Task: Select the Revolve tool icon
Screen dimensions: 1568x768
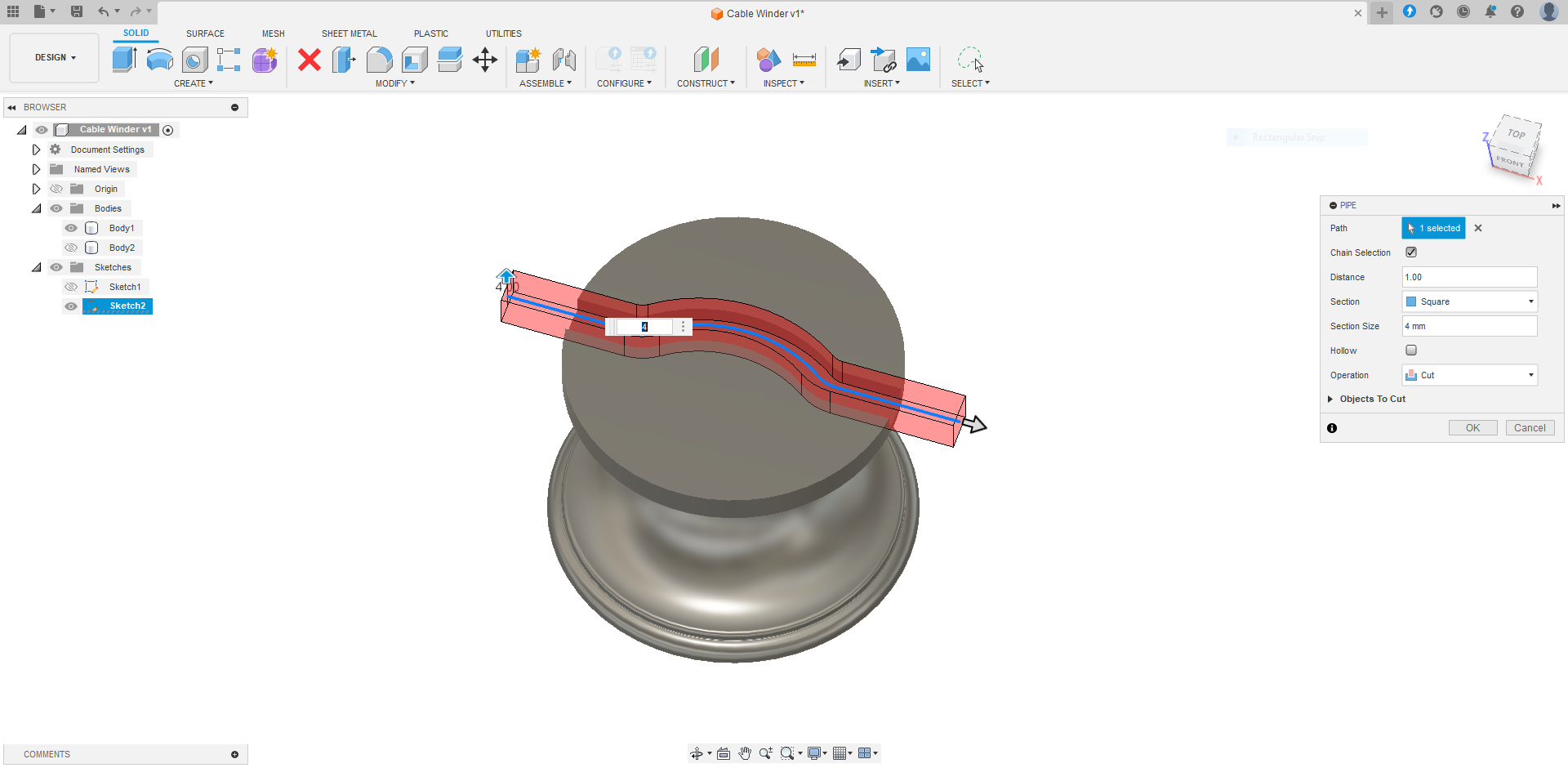Action: pos(159,60)
